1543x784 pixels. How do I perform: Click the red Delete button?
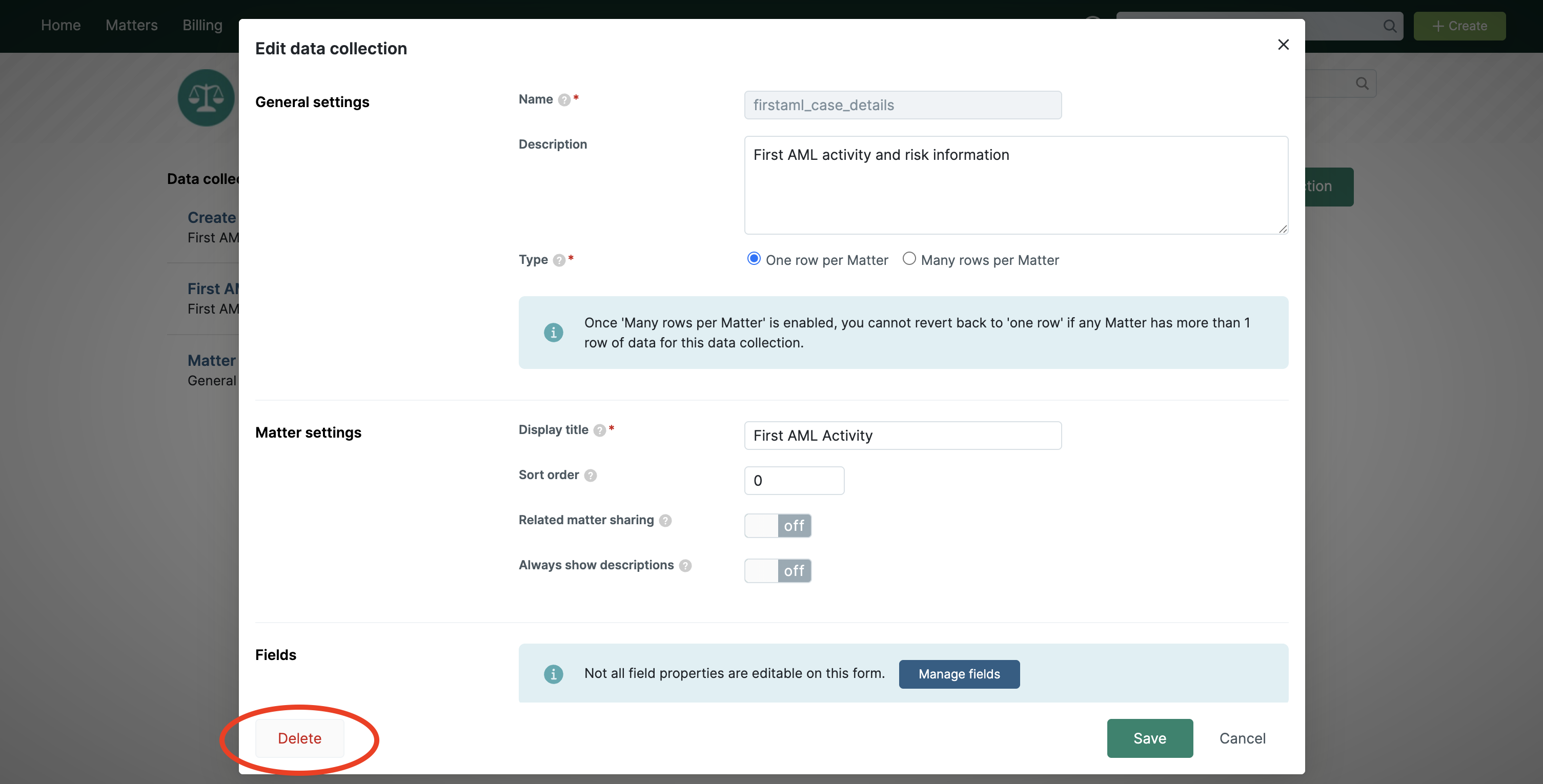pyautogui.click(x=299, y=738)
